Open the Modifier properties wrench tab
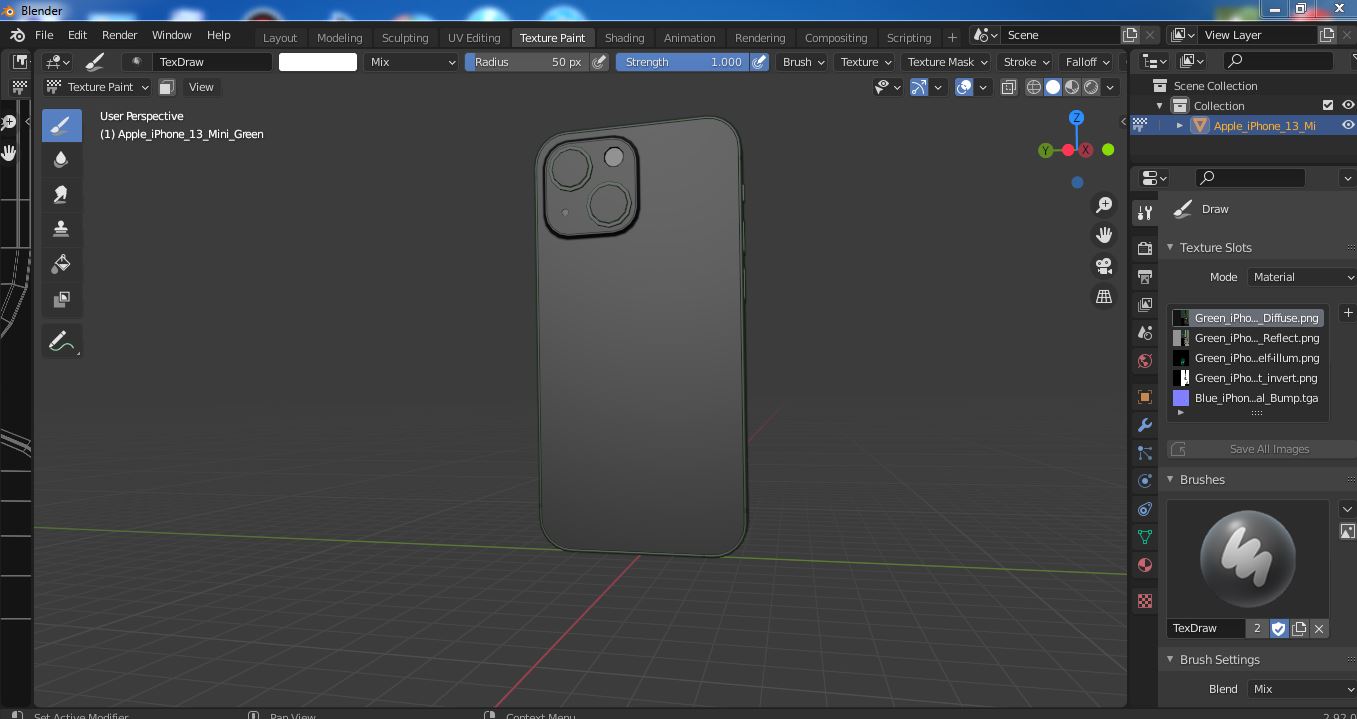 (1145, 425)
